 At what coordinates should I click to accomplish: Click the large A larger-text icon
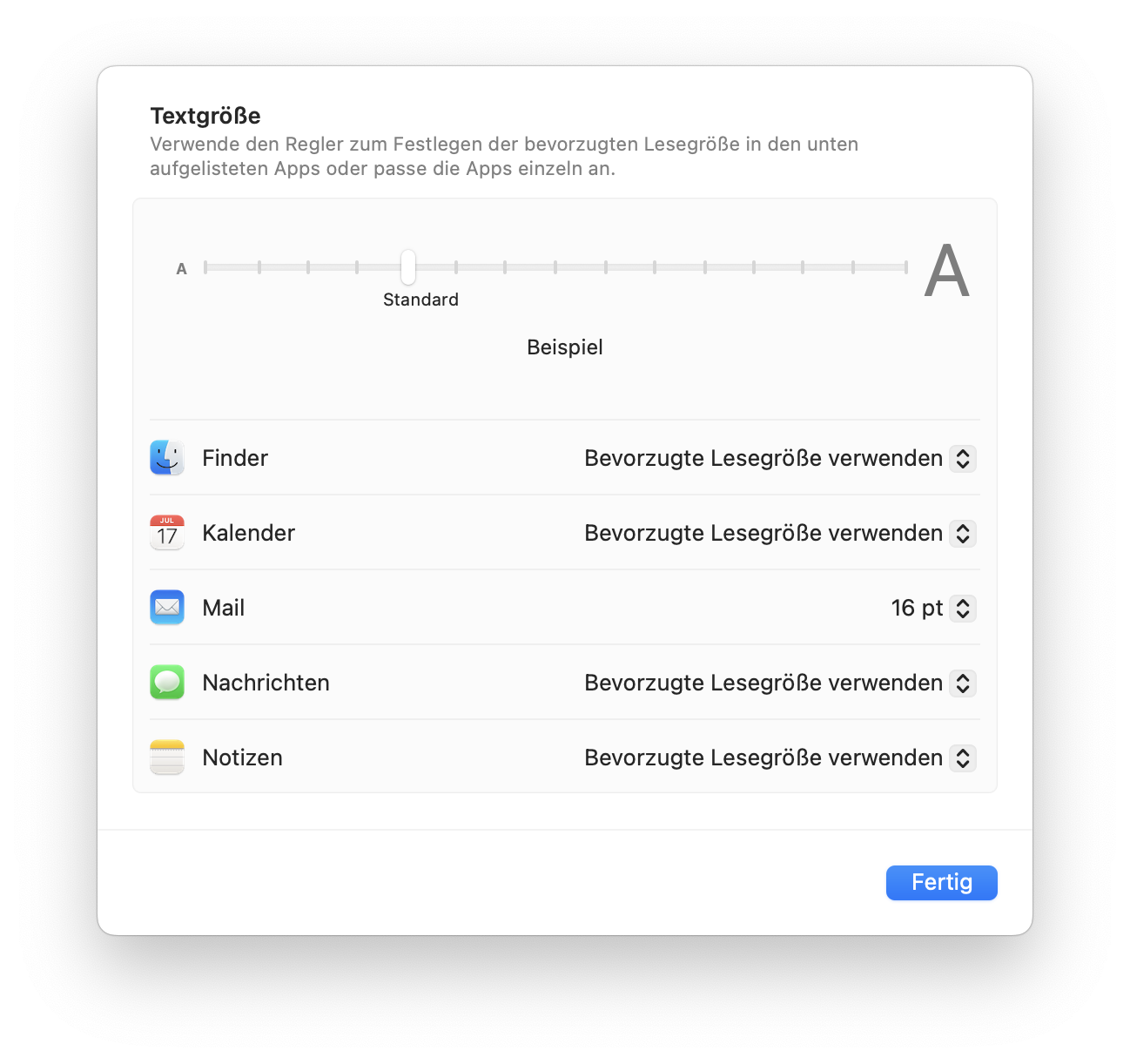point(946,271)
